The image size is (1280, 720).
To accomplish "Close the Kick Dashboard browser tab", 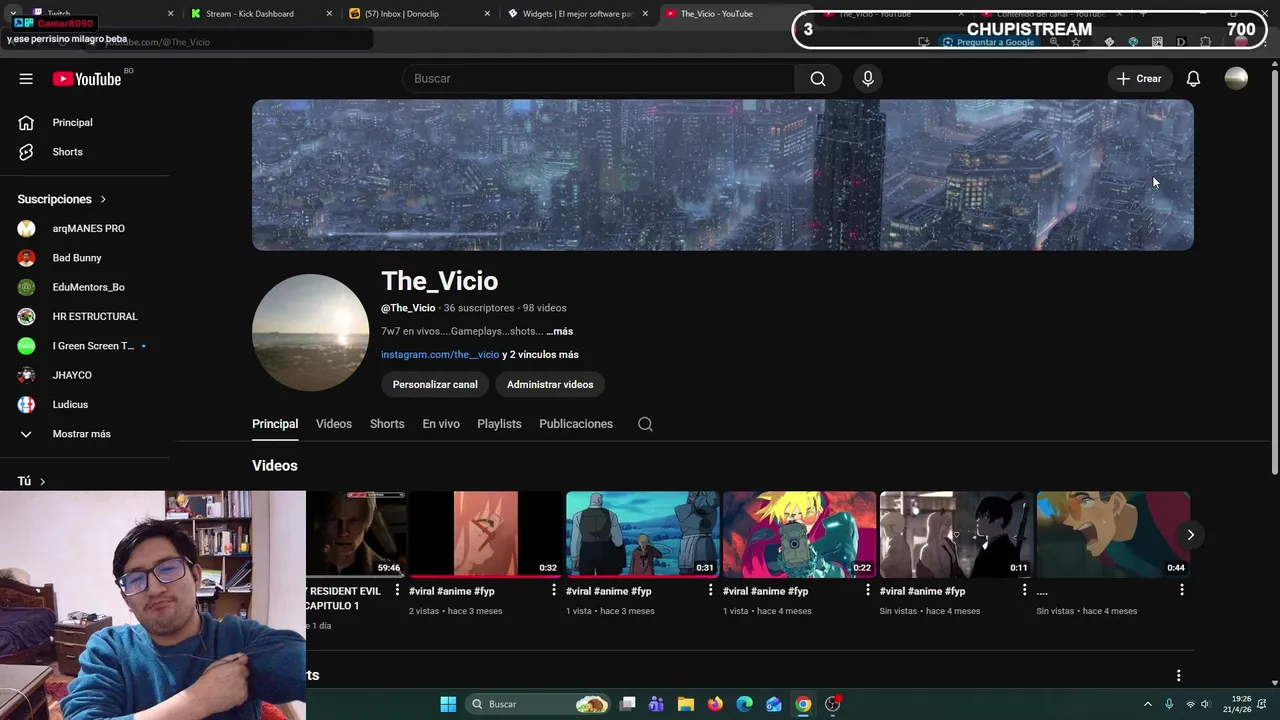I will coord(330,14).
